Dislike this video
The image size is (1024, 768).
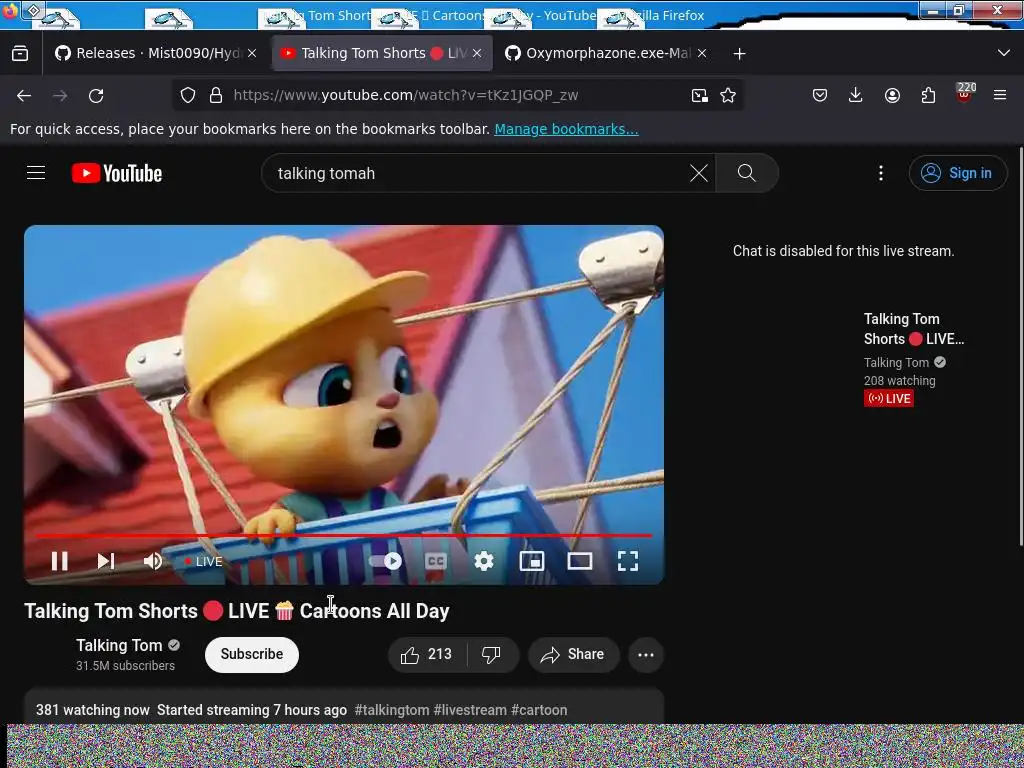492,654
